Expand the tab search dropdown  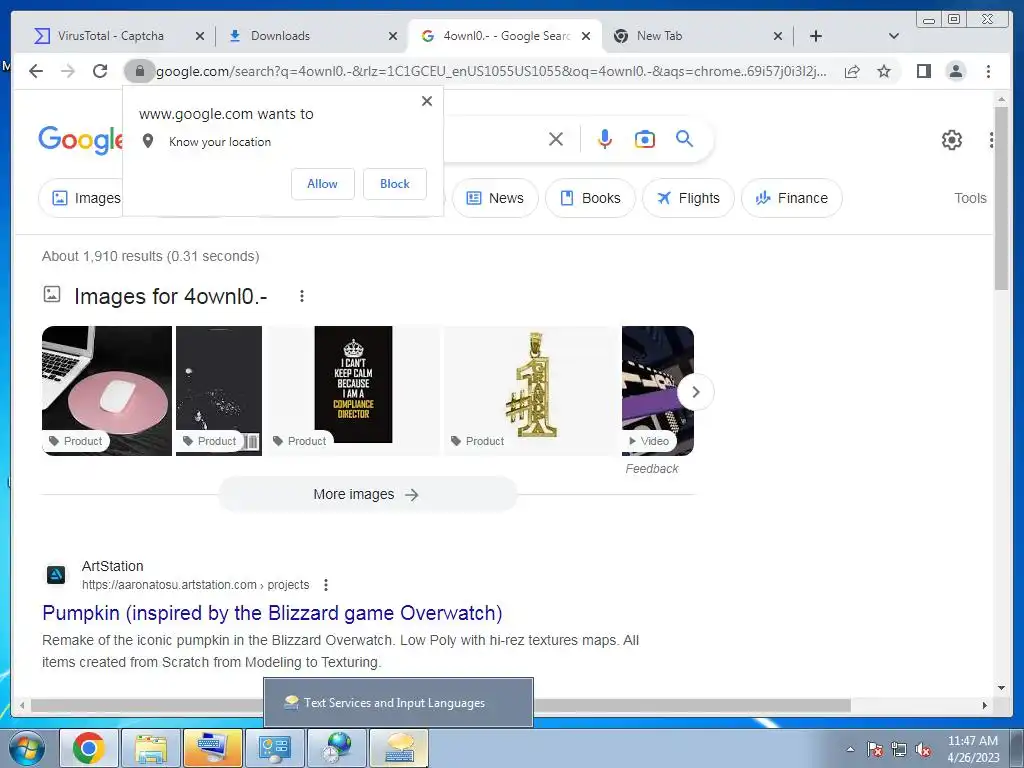point(894,36)
